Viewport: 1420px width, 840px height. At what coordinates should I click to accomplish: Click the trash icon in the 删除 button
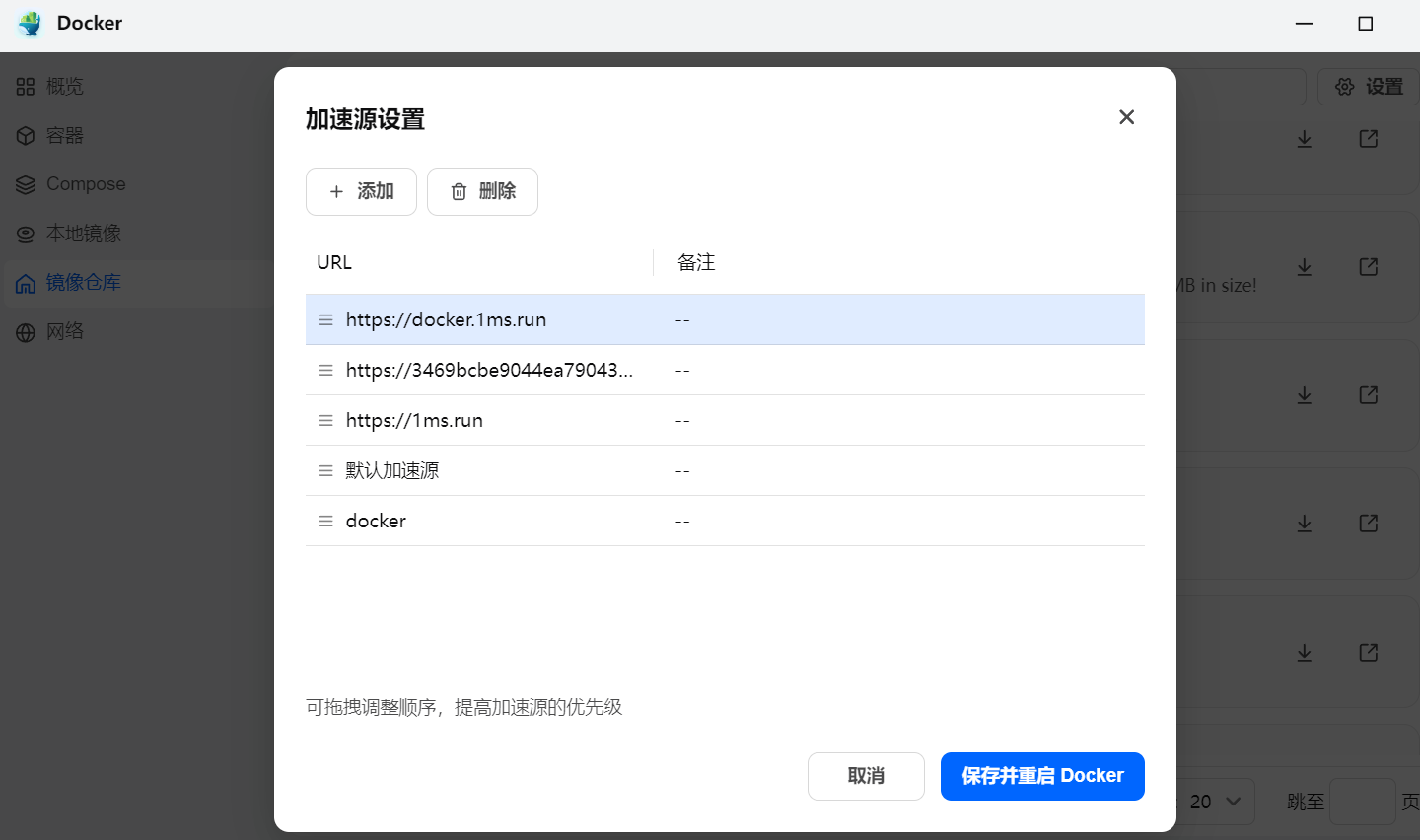tap(459, 191)
